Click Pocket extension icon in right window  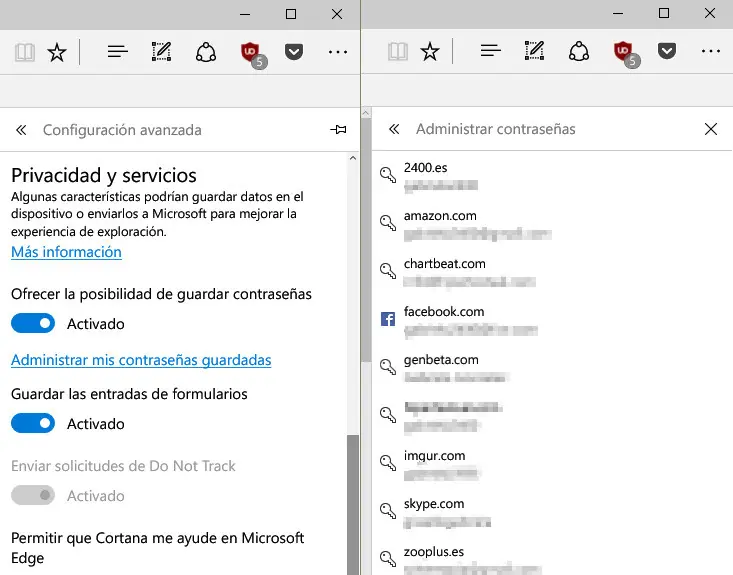667,50
